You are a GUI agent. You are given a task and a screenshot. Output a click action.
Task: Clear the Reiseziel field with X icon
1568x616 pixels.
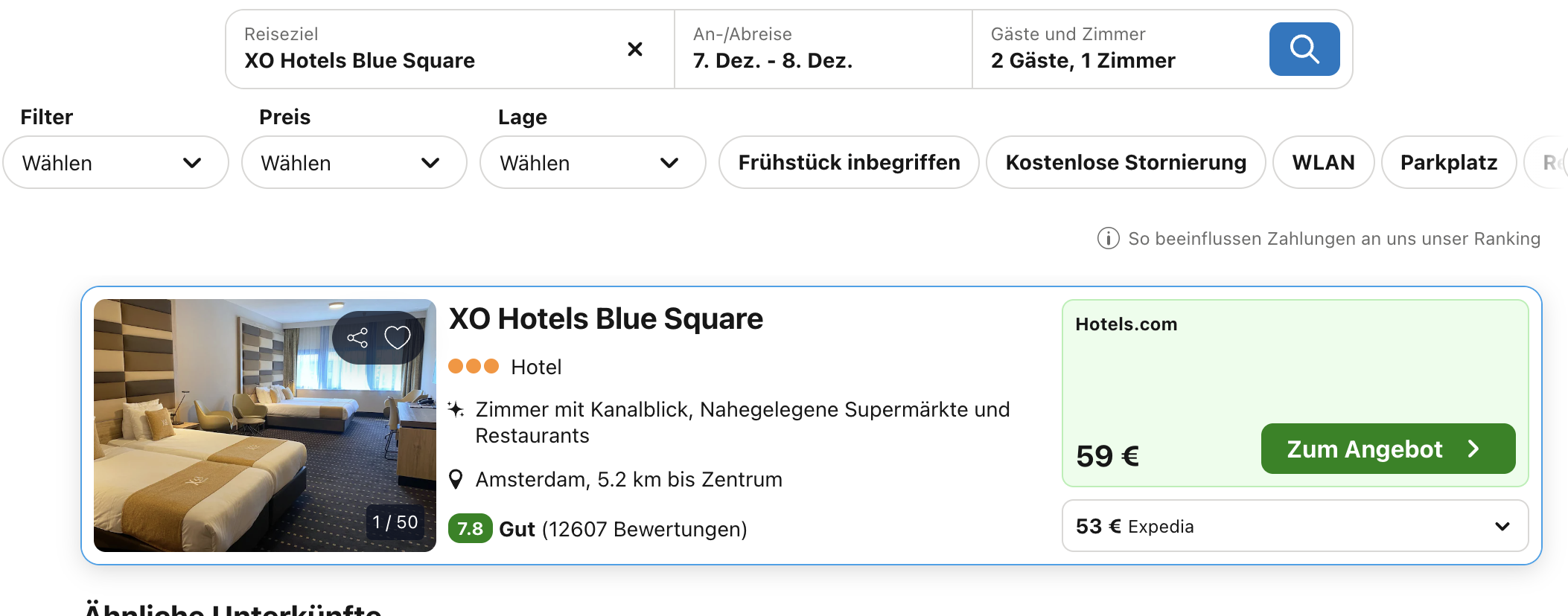pyautogui.click(x=635, y=49)
